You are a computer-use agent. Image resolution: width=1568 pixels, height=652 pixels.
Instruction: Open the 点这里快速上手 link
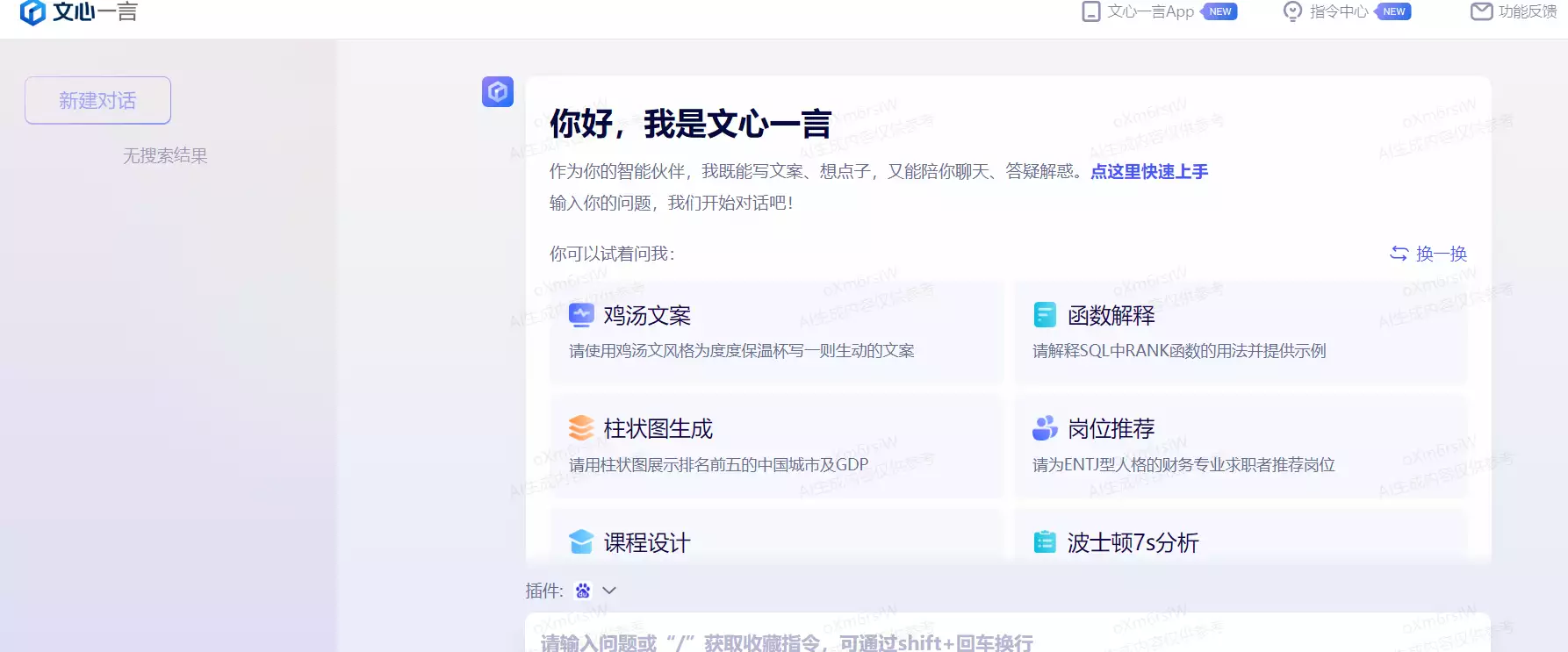(x=1149, y=171)
